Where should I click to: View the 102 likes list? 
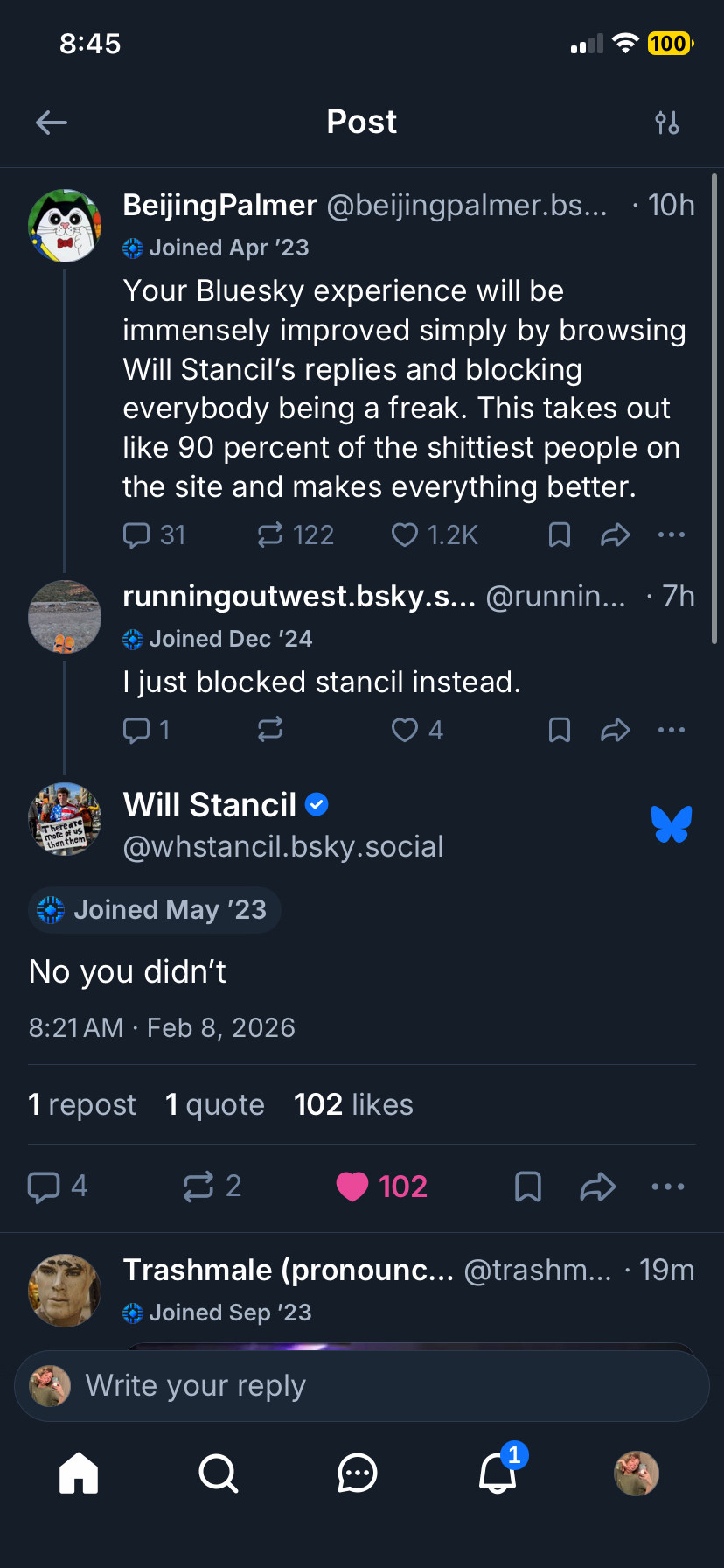click(x=353, y=1104)
